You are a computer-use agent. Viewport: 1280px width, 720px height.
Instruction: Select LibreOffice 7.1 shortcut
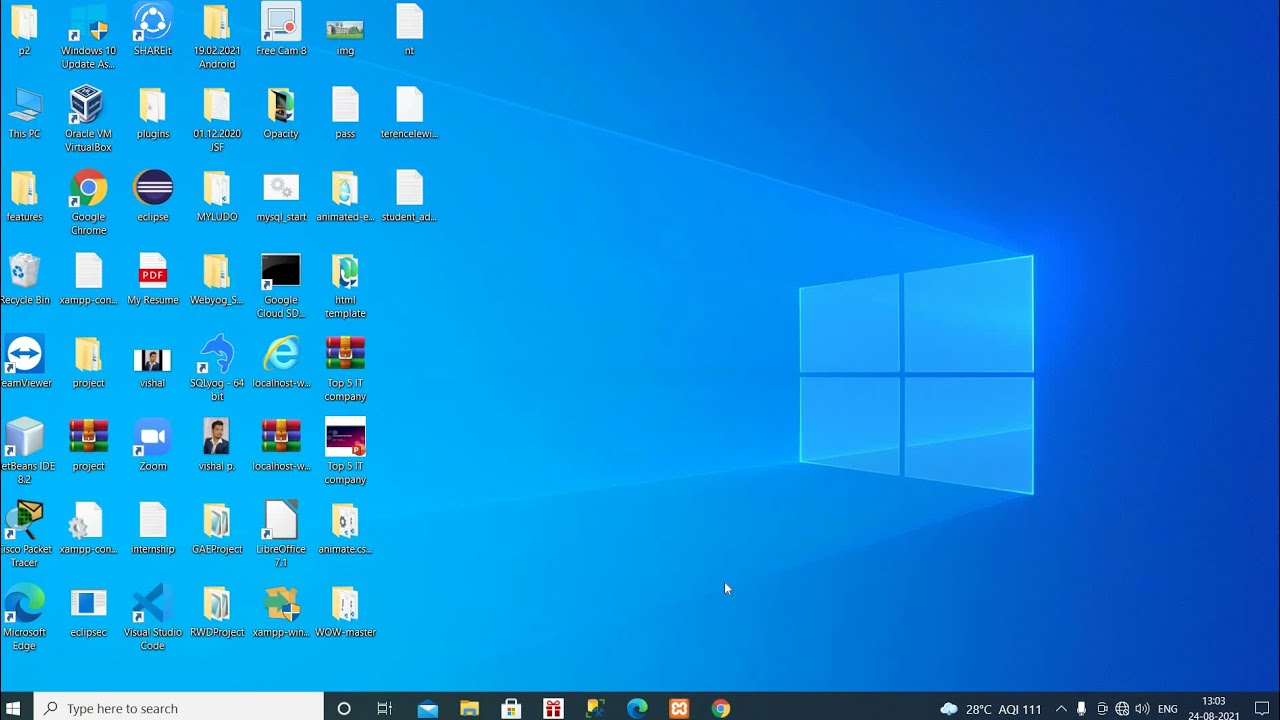pos(281,521)
